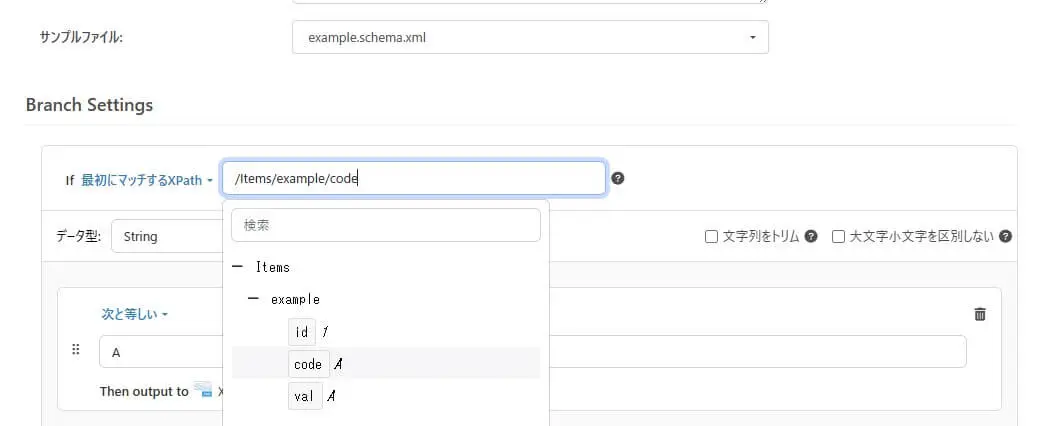Select the id node in the tree
The width and height of the screenshot is (1039, 426).
click(302, 332)
